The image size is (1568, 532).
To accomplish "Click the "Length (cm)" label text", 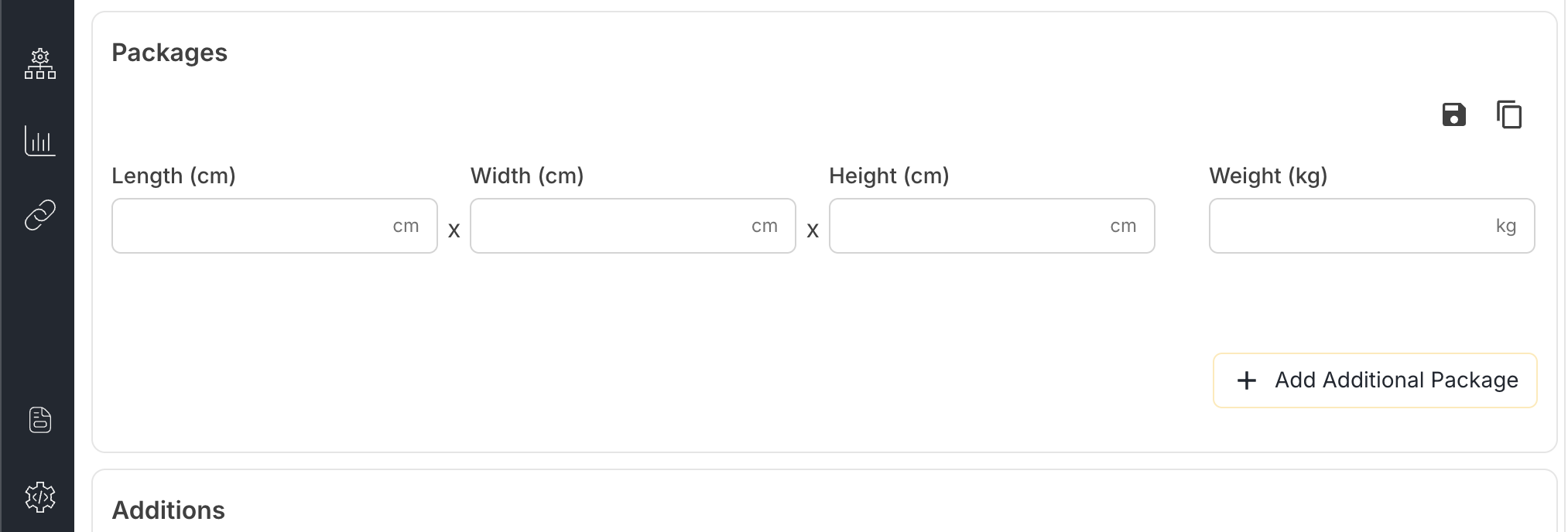I will click(x=173, y=176).
